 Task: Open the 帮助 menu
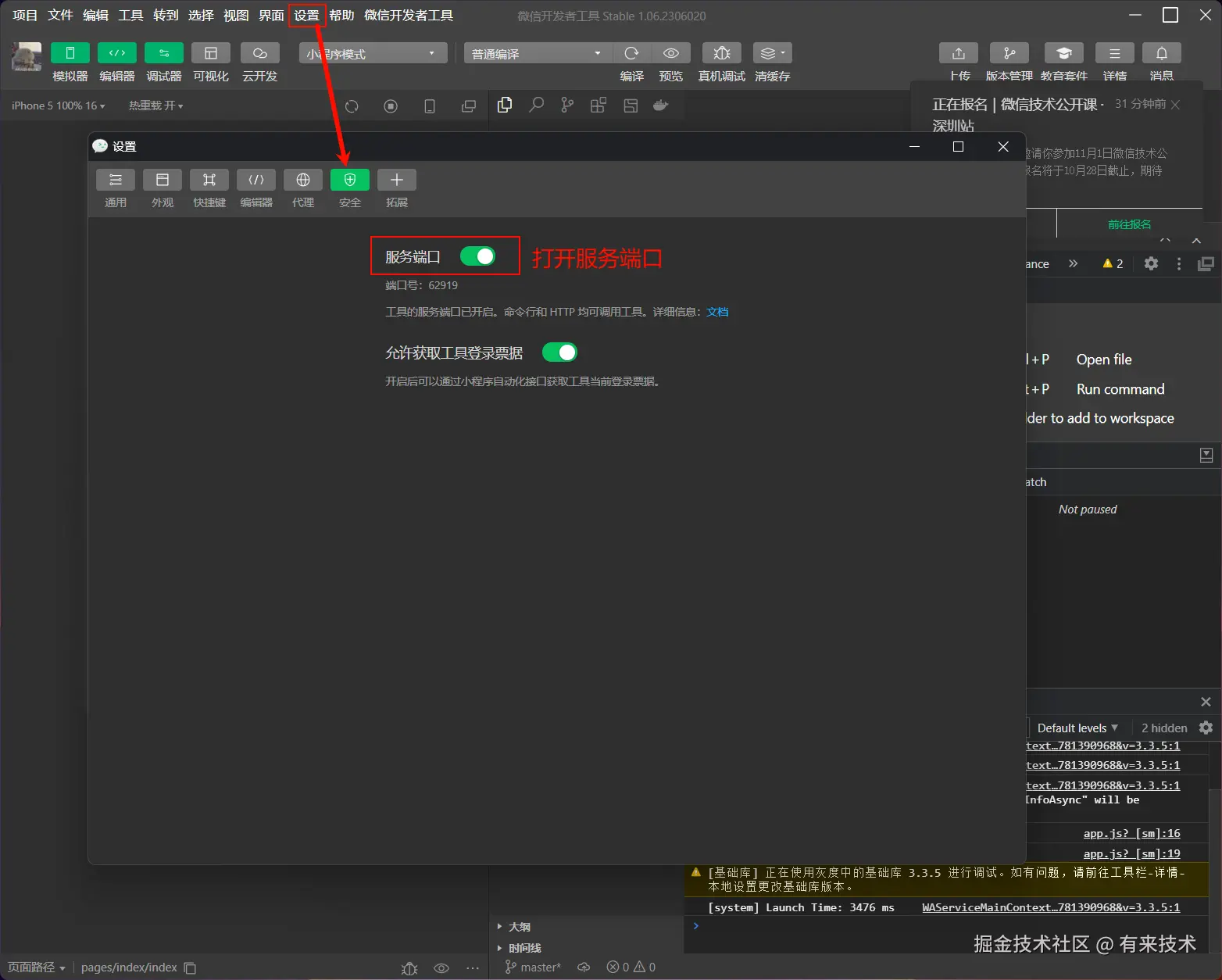(x=341, y=15)
